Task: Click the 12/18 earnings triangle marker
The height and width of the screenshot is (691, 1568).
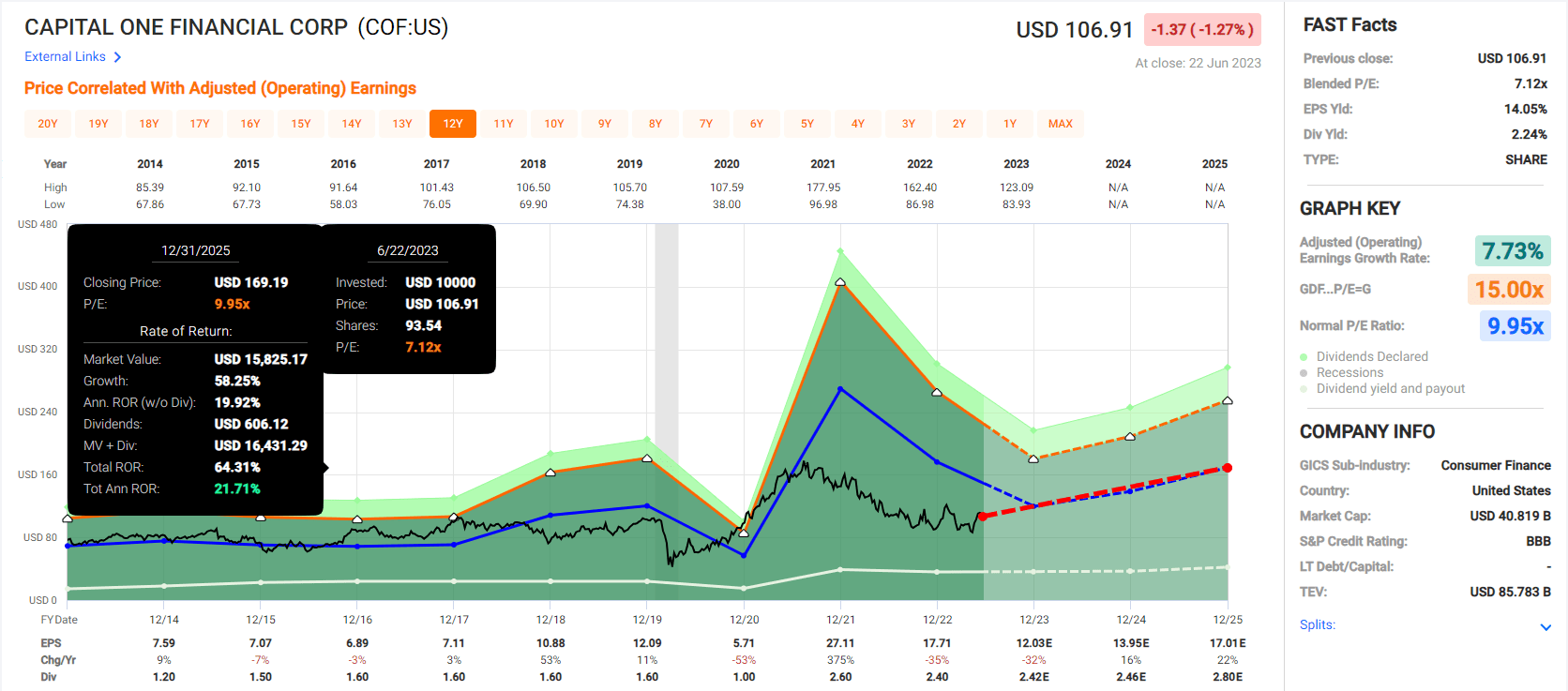Action: (x=550, y=472)
